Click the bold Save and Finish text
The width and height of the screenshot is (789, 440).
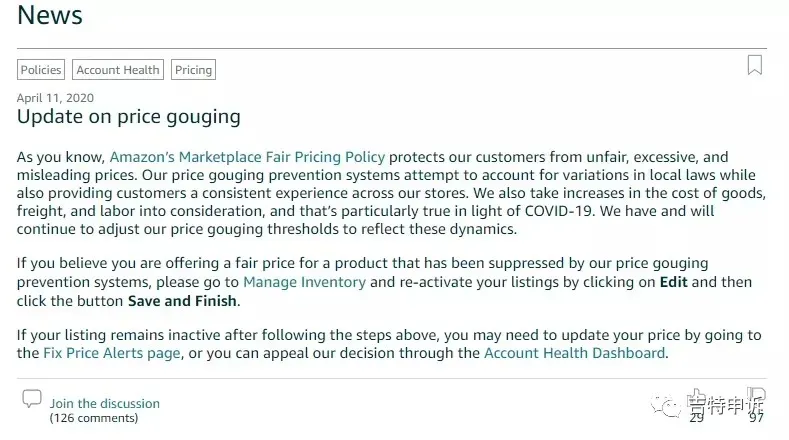pos(182,301)
